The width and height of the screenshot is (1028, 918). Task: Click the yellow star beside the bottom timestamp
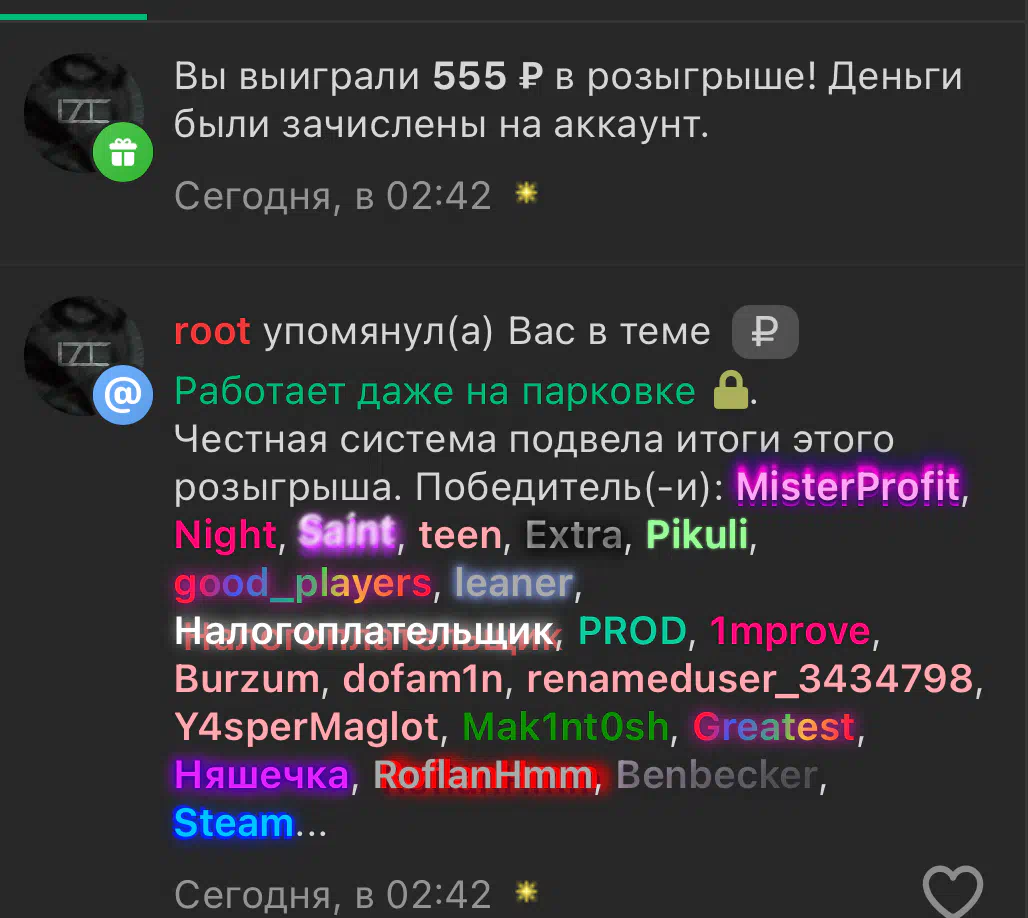click(526, 892)
